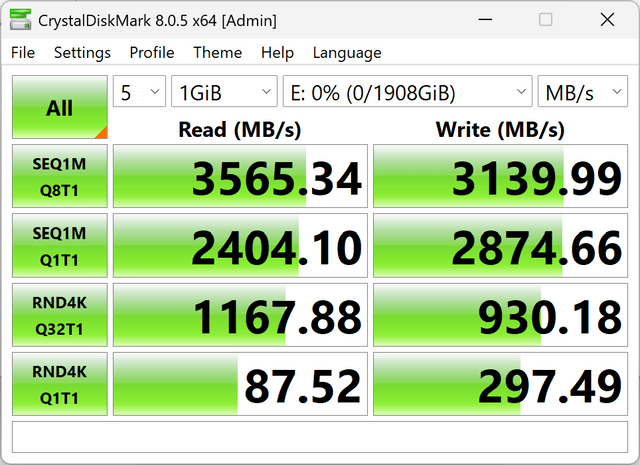Click the 930.18 write result
The image size is (640, 465).
(500, 315)
